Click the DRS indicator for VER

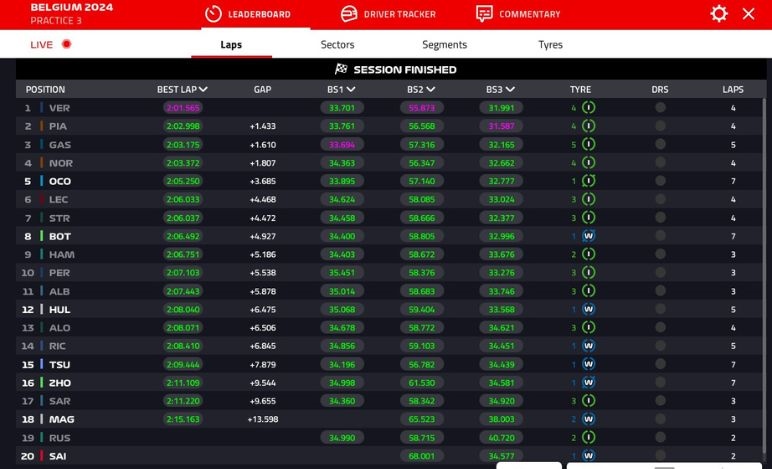[x=660, y=108]
